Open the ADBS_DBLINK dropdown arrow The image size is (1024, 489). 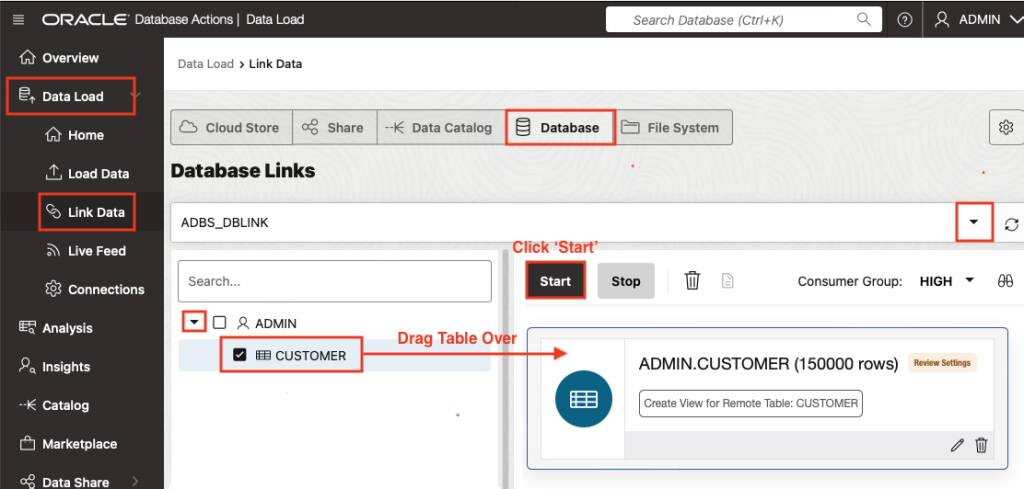coord(974,222)
